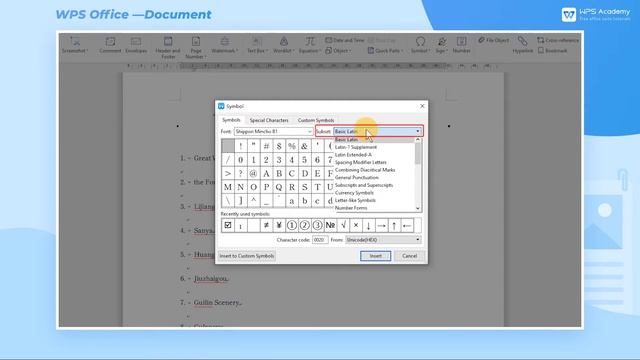Switch to the Special Characters tab
The image size is (640, 360).
(269, 120)
